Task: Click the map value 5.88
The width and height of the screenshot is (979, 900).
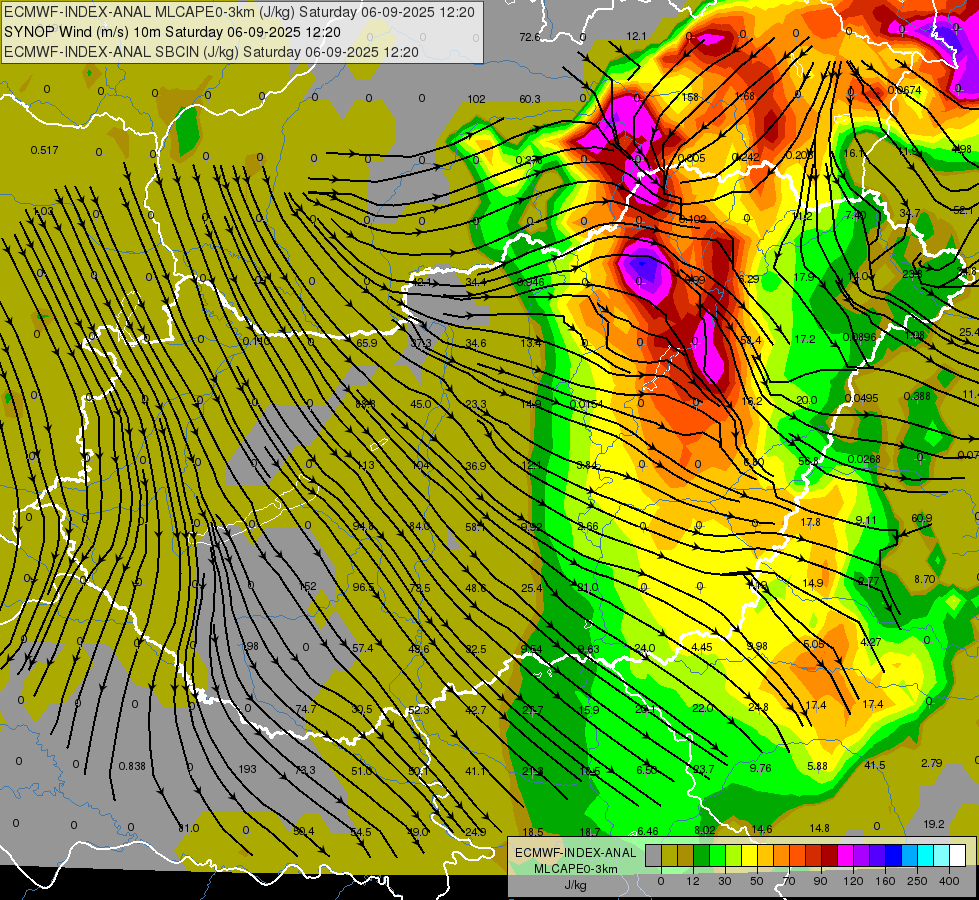Action: click(x=817, y=766)
